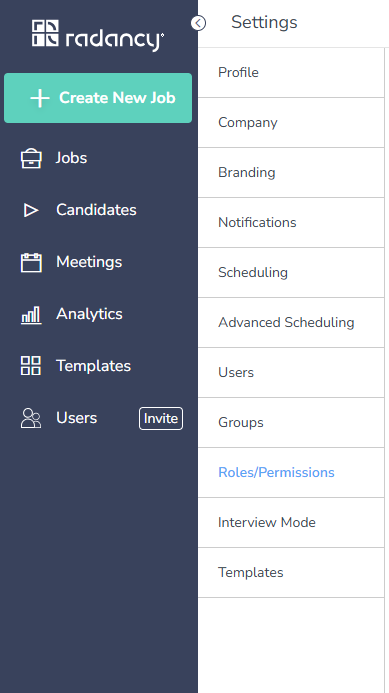The height and width of the screenshot is (693, 389).
Task: Select Users in the Settings list
Action: tap(291, 372)
